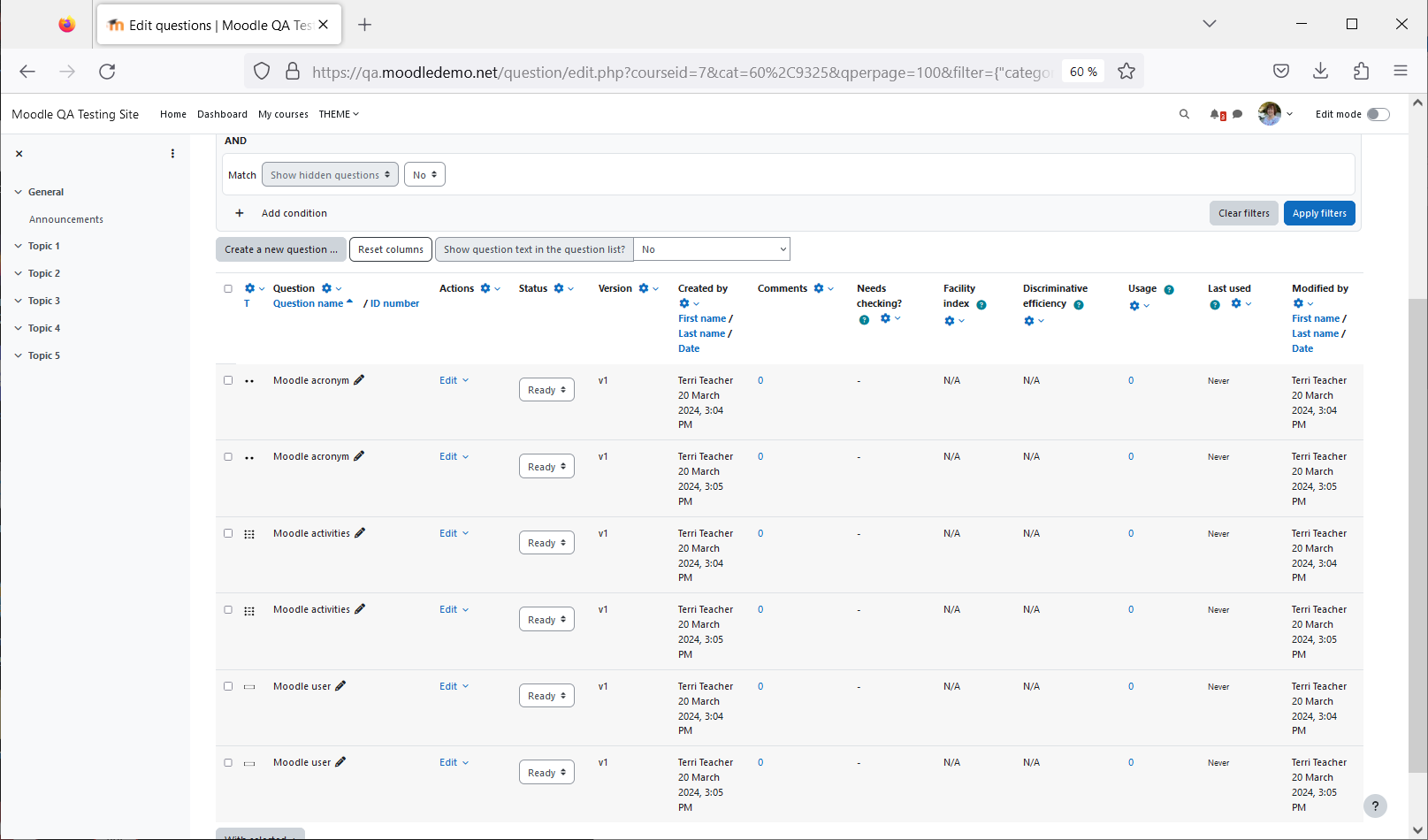The height and width of the screenshot is (840, 1428).
Task: Collapse the General section in course index
Action: [x=18, y=192]
